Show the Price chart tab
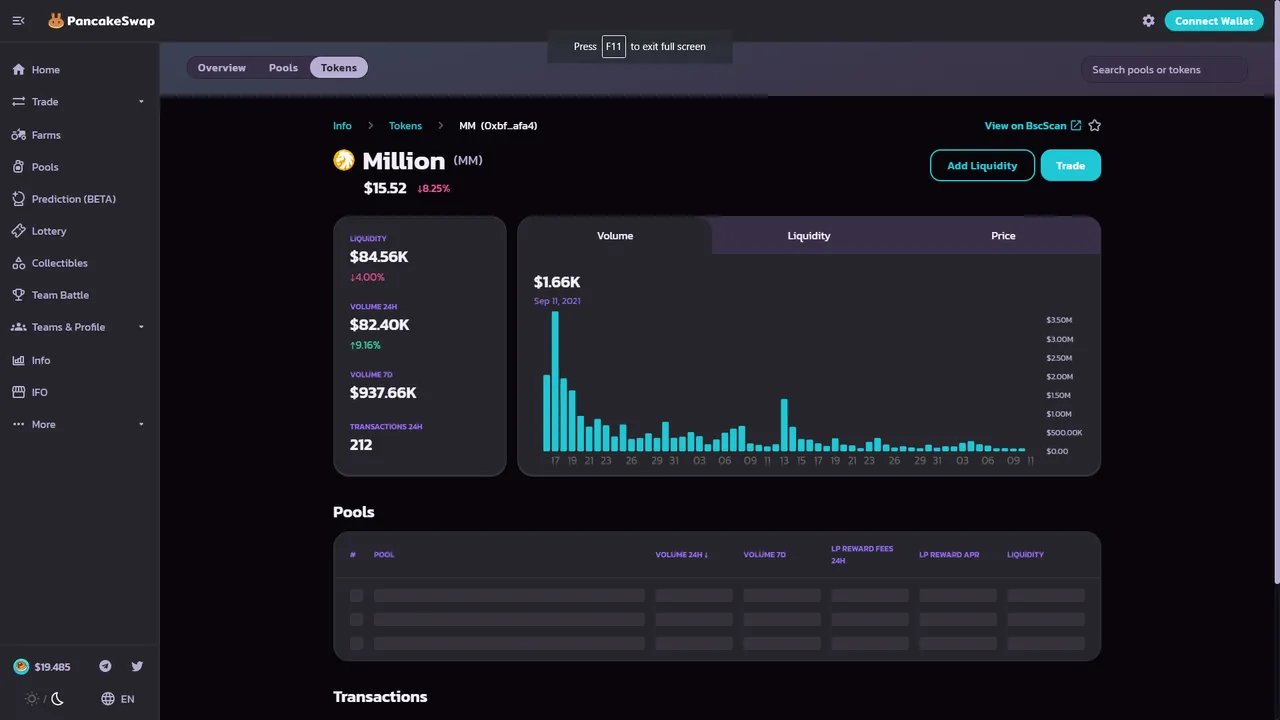Screen dimensions: 1280x720 1003,236
